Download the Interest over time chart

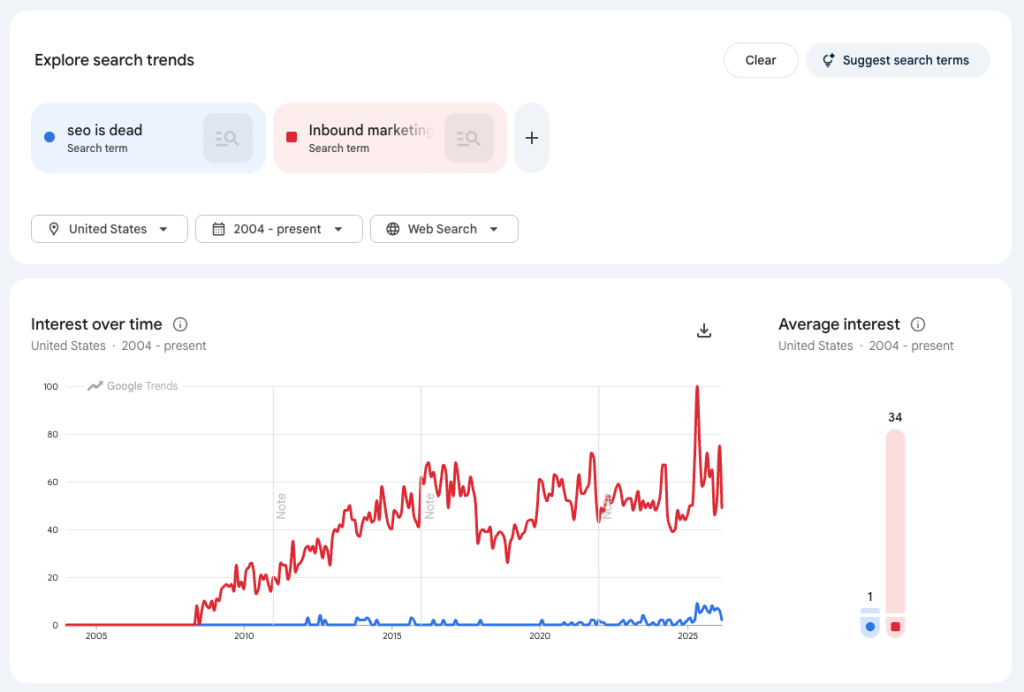pyautogui.click(x=704, y=331)
